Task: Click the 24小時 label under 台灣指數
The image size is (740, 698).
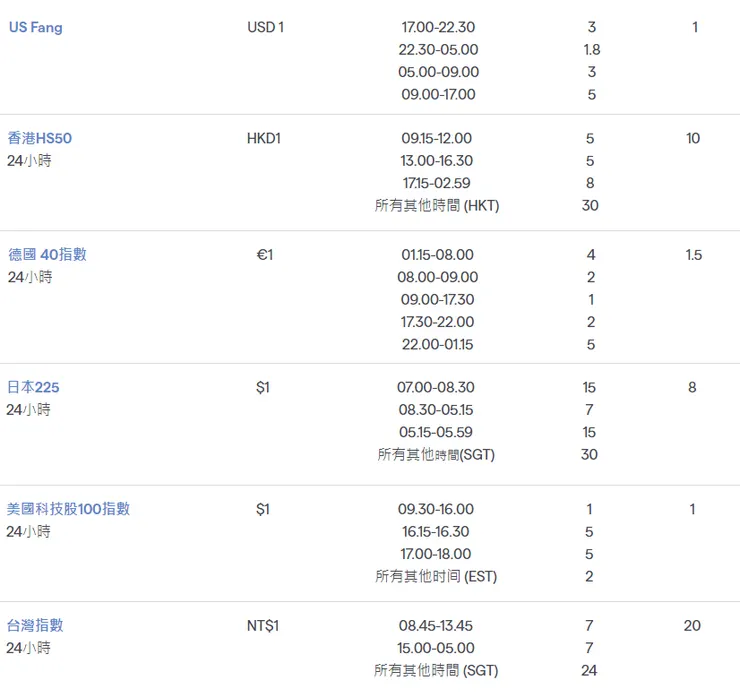Action: click(28, 647)
